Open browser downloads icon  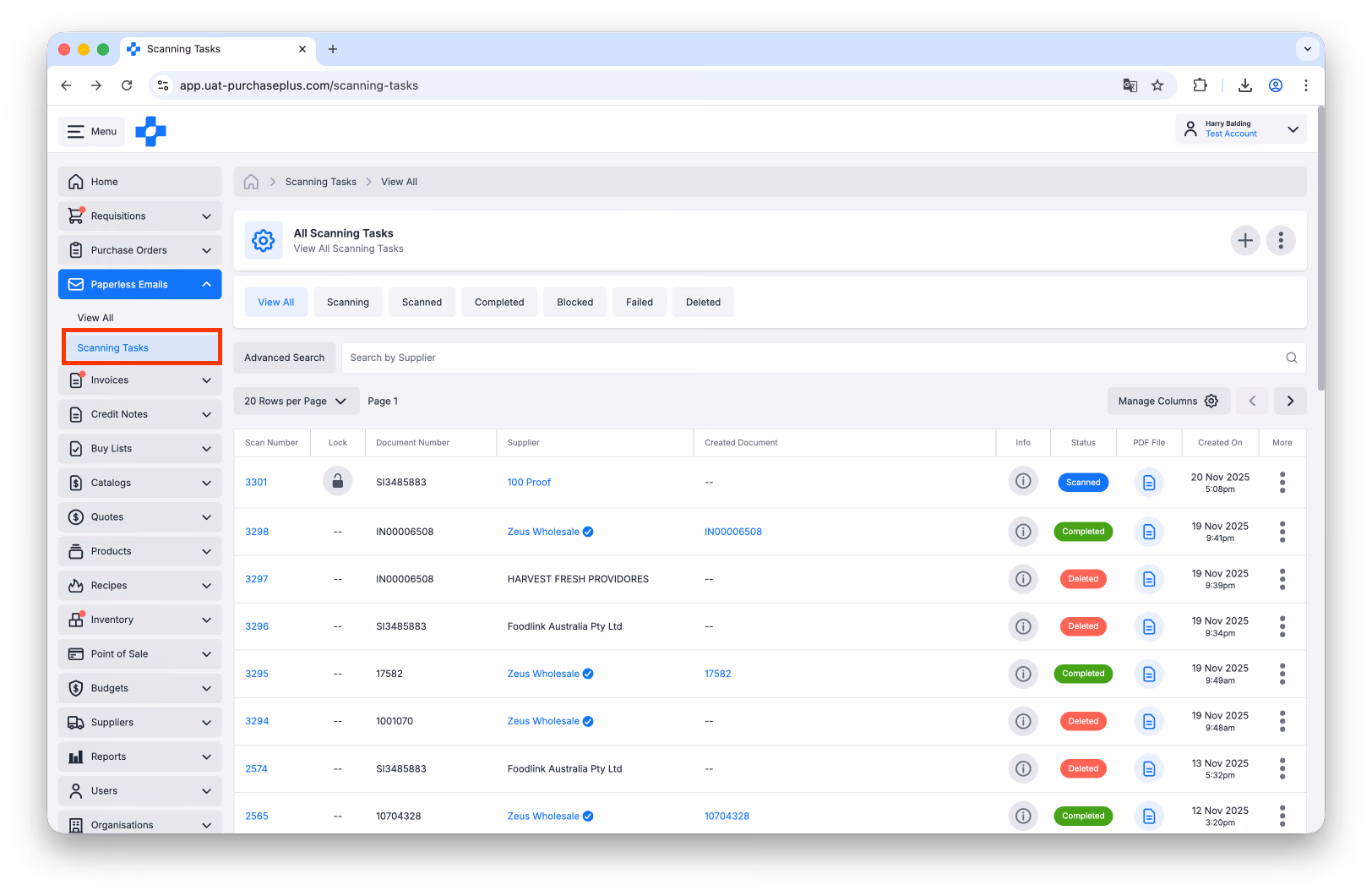tap(1245, 85)
